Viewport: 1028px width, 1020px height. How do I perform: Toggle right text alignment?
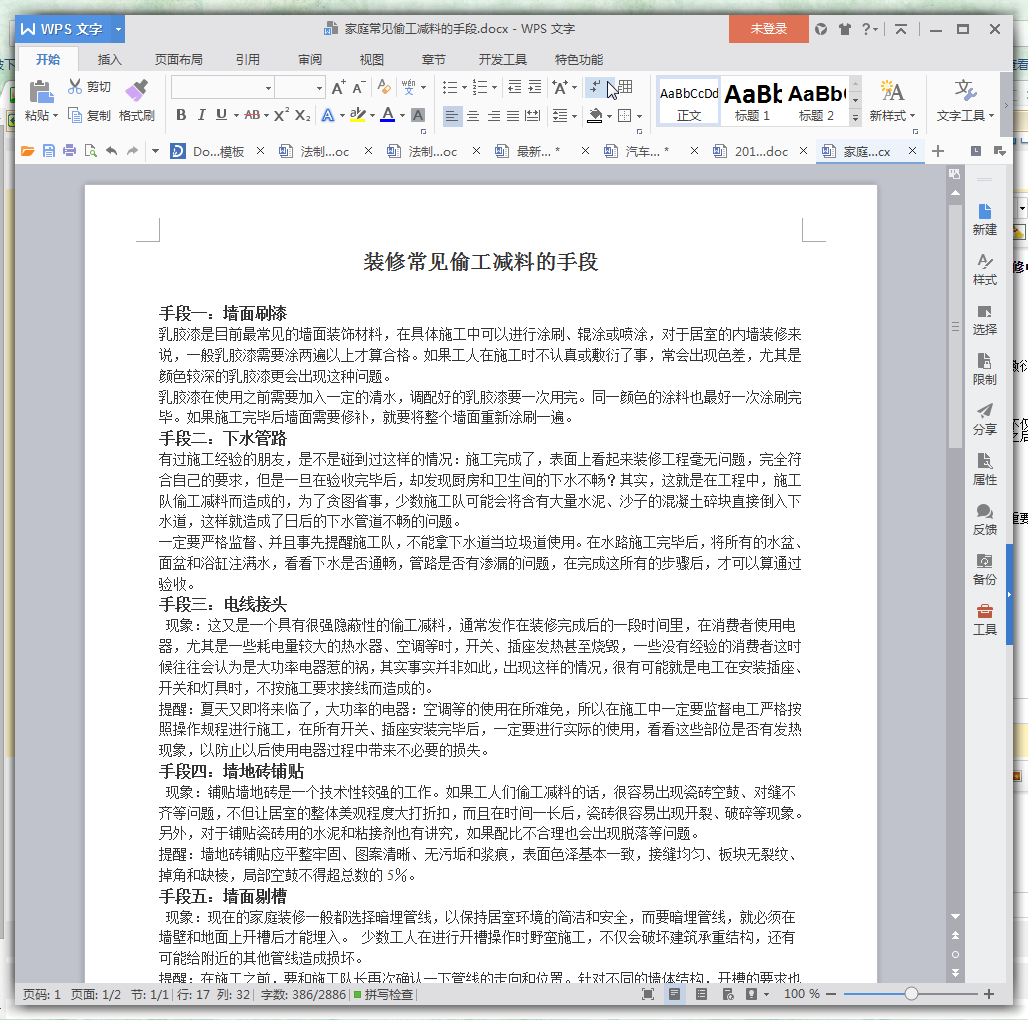click(493, 116)
